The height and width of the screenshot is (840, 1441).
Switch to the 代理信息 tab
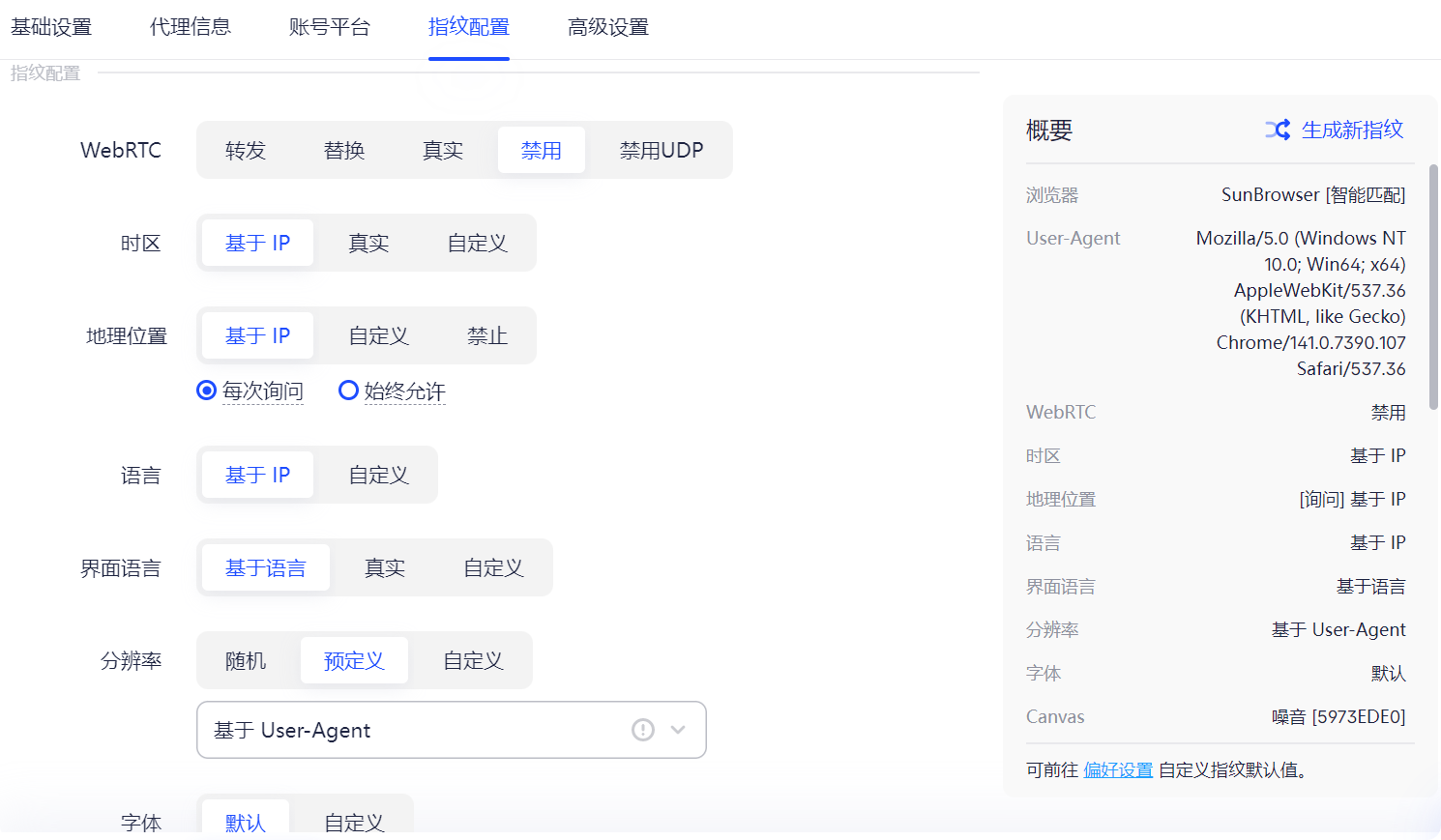click(x=190, y=28)
